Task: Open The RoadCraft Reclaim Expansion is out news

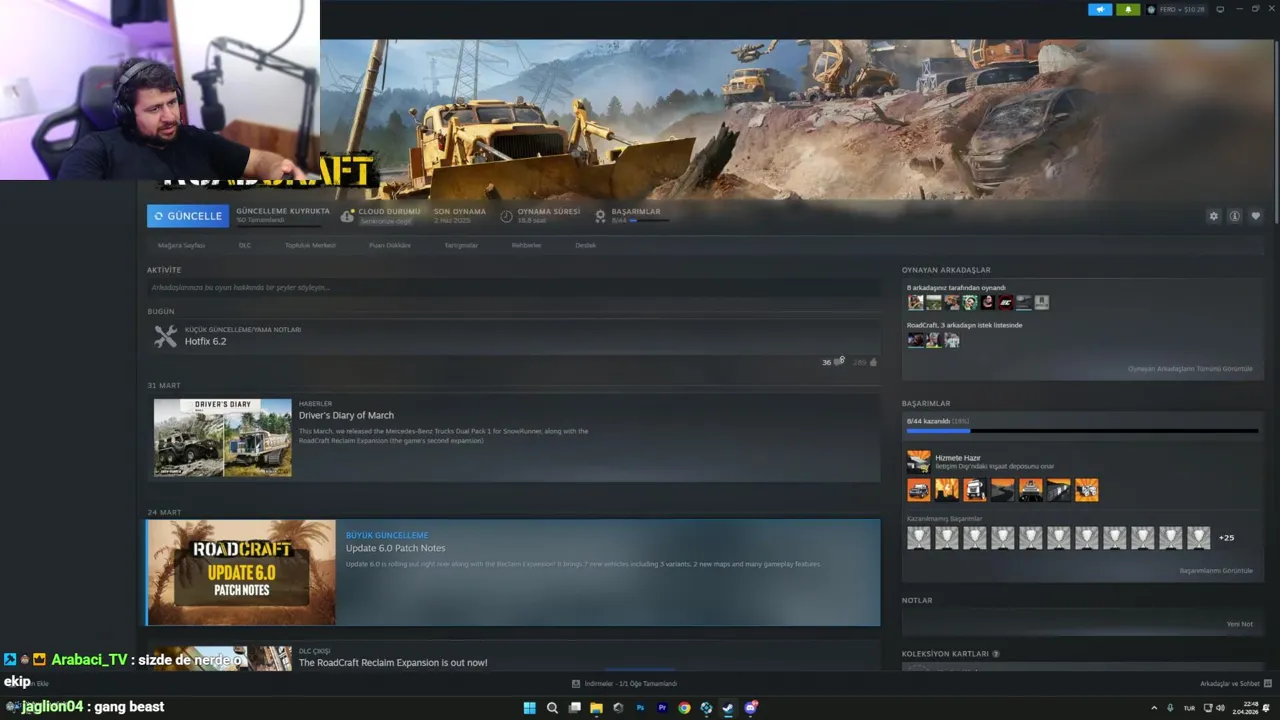Action: point(393,663)
